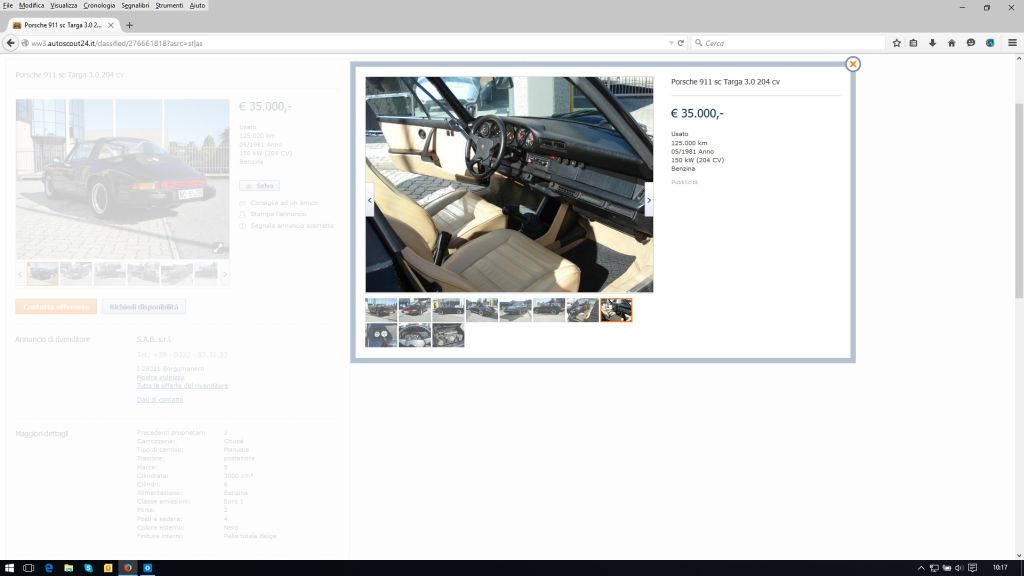Click the scrollbar up arrow

[x=1019, y=59]
